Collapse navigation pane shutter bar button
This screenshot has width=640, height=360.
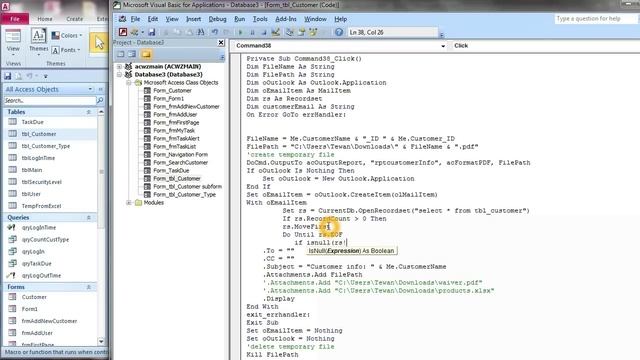pos(100,89)
